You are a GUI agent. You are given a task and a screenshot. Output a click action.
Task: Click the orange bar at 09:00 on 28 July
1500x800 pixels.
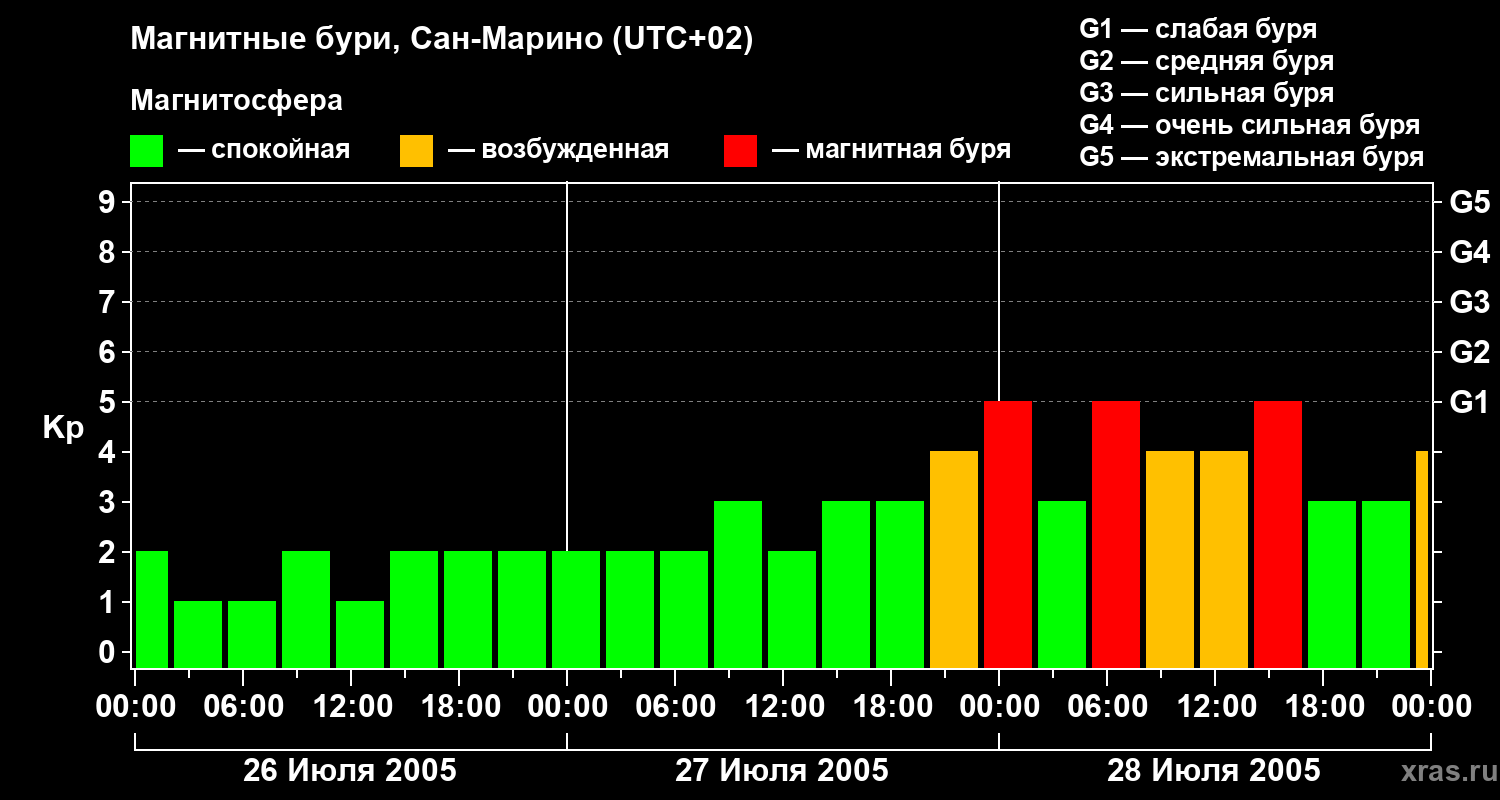1170,560
